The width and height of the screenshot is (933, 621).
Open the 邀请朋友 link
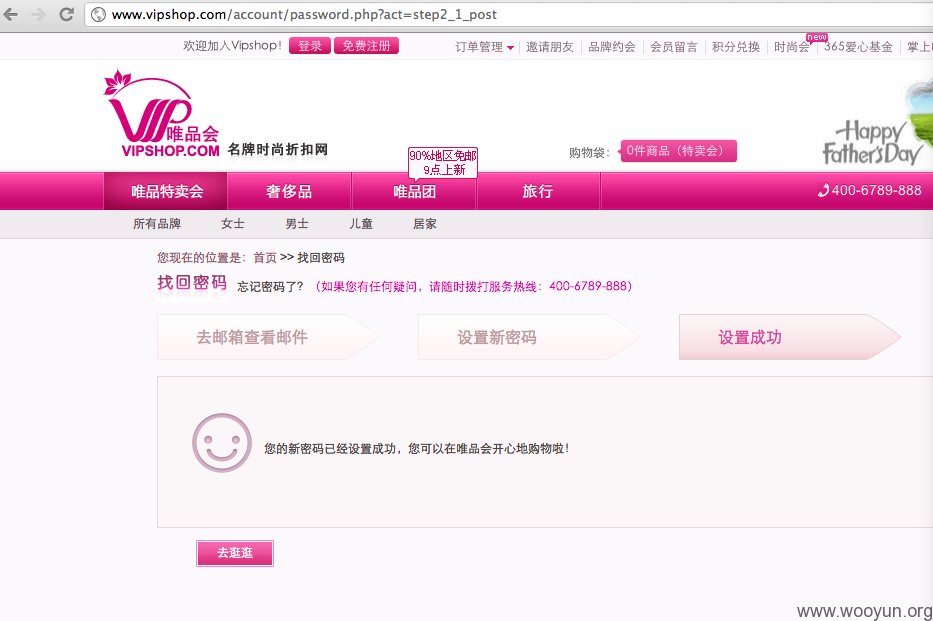[x=549, y=47]
